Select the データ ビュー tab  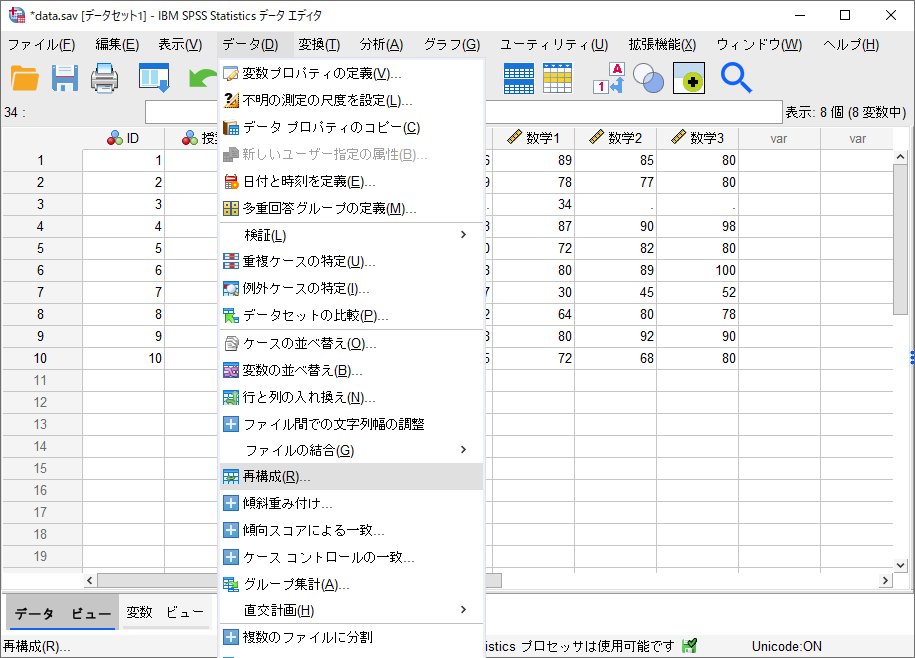tap(62, 612)
